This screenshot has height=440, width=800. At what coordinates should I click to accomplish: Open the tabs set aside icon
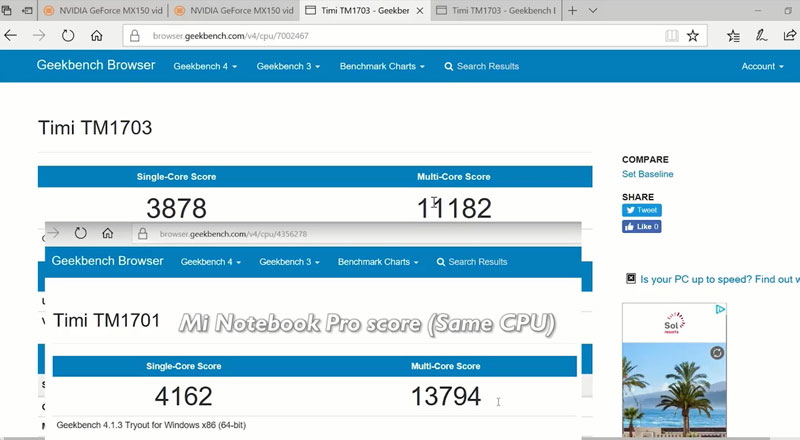[7, 10]
